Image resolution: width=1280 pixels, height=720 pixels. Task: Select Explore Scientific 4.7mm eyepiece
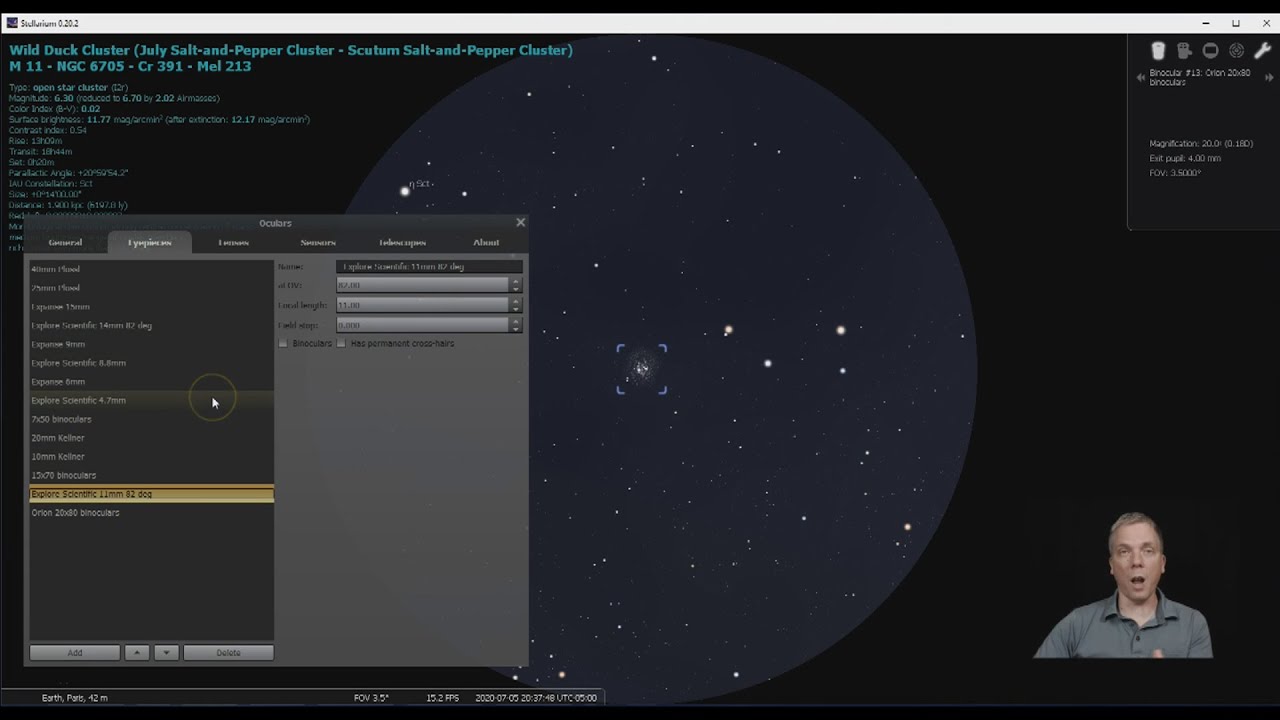151,400
